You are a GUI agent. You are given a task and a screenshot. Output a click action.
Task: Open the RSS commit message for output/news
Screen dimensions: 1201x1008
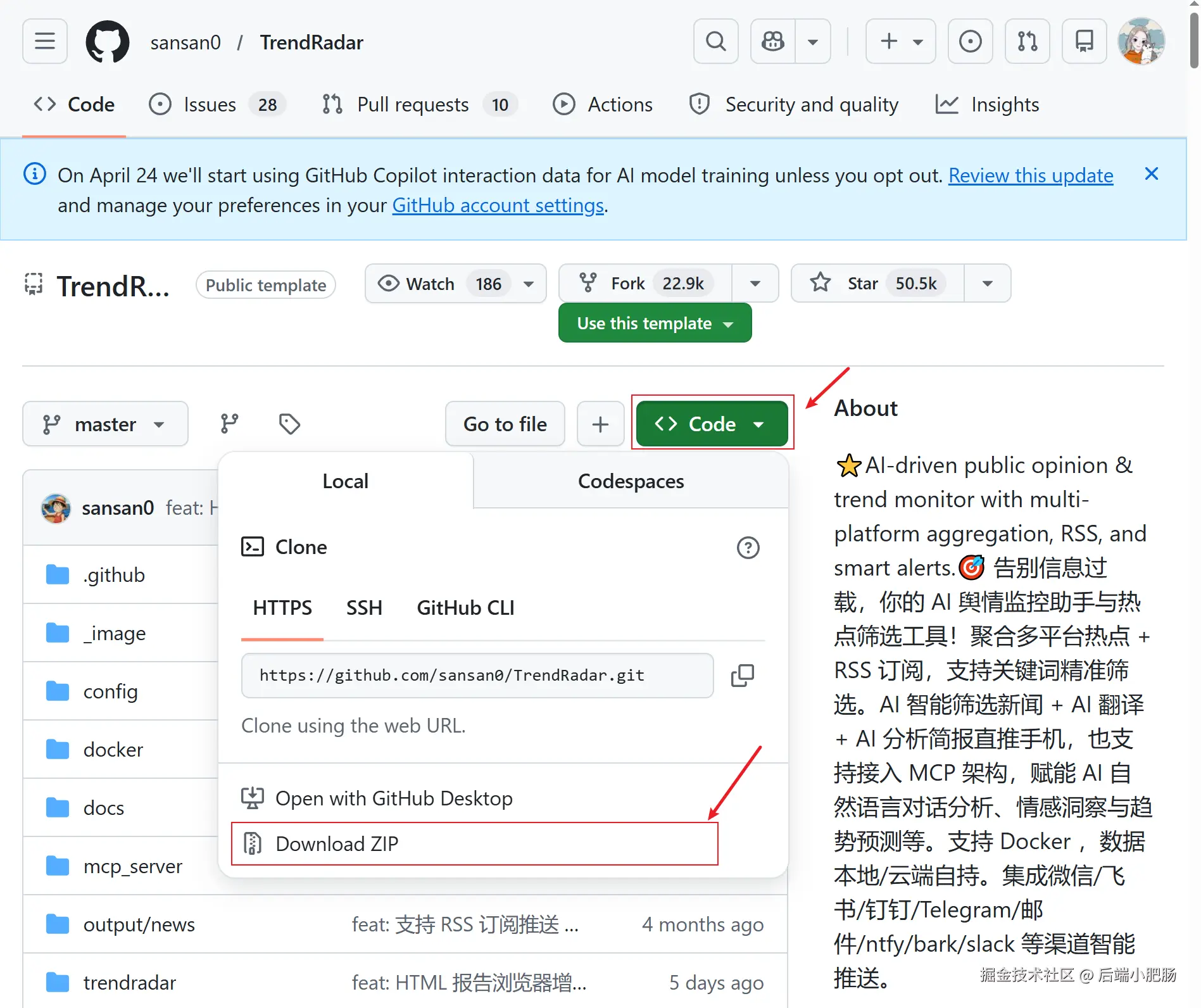(465, 924)
